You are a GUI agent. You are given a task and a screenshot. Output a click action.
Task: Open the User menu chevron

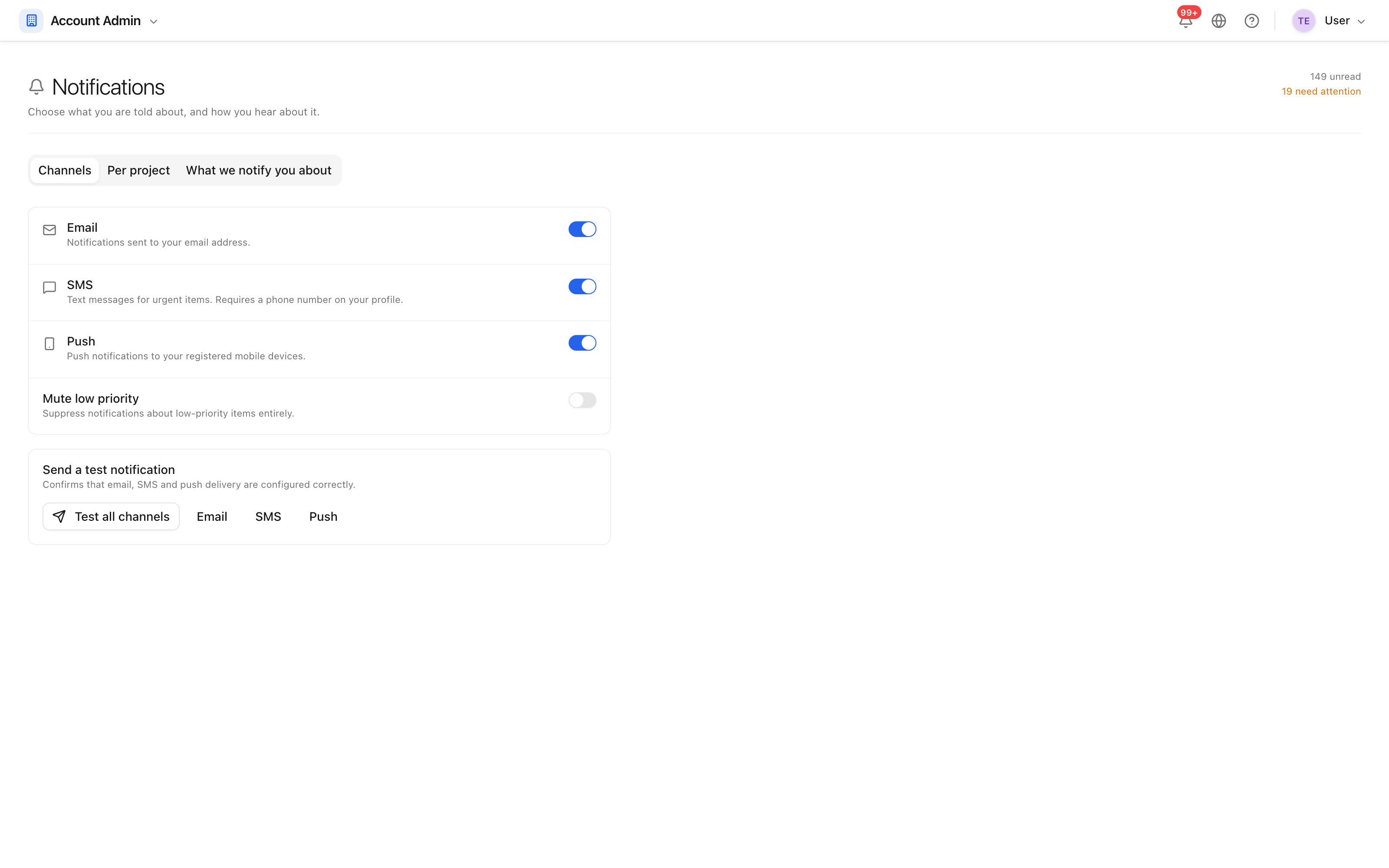[1361, 22]
